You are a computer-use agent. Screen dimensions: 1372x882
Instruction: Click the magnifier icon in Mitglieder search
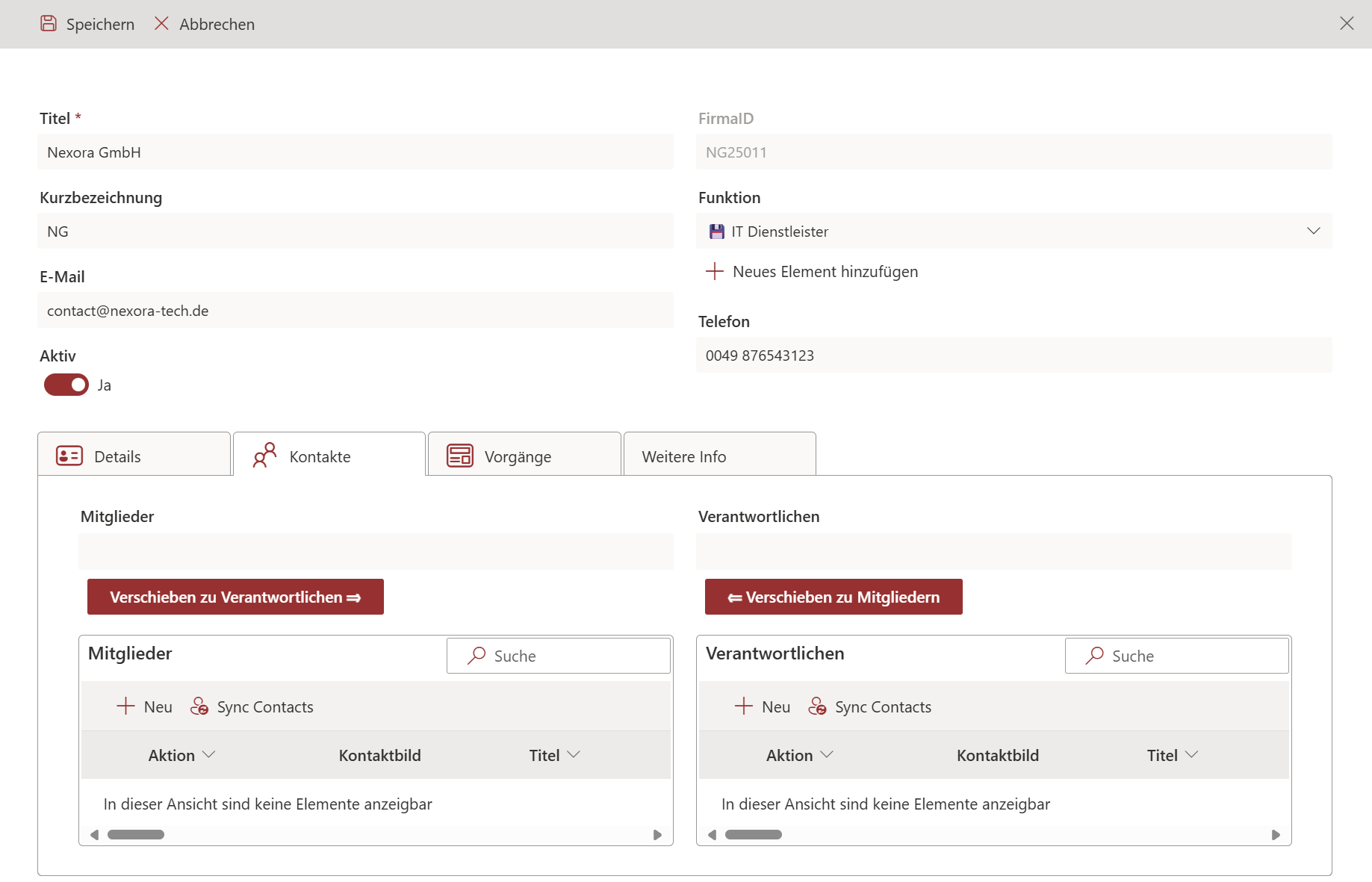pyautogui.click(x=477, y=656)
